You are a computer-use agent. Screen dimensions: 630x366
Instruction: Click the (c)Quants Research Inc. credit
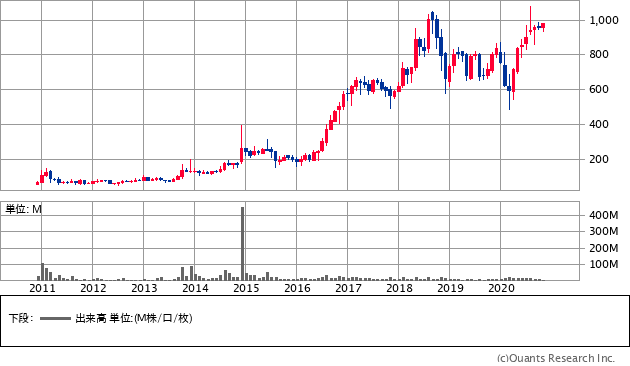pyautogui.click(x=556, y=358)
